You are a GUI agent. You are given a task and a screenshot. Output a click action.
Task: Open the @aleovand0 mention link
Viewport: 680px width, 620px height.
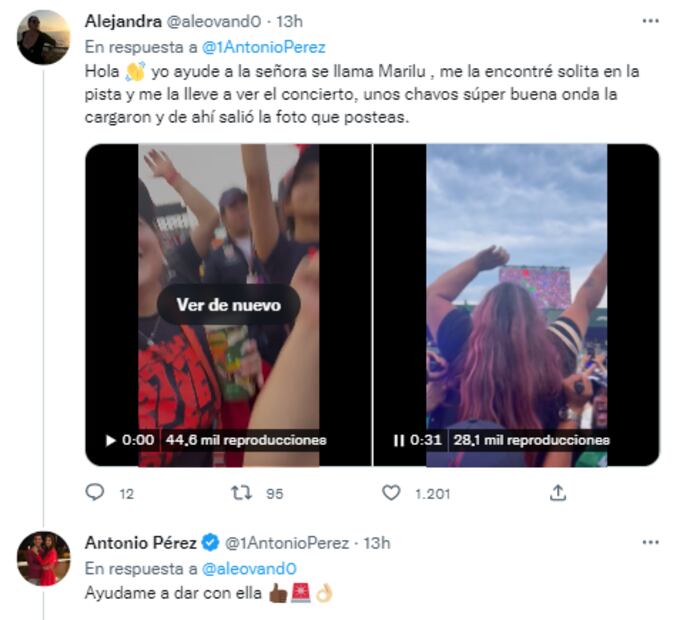[244, 568]
